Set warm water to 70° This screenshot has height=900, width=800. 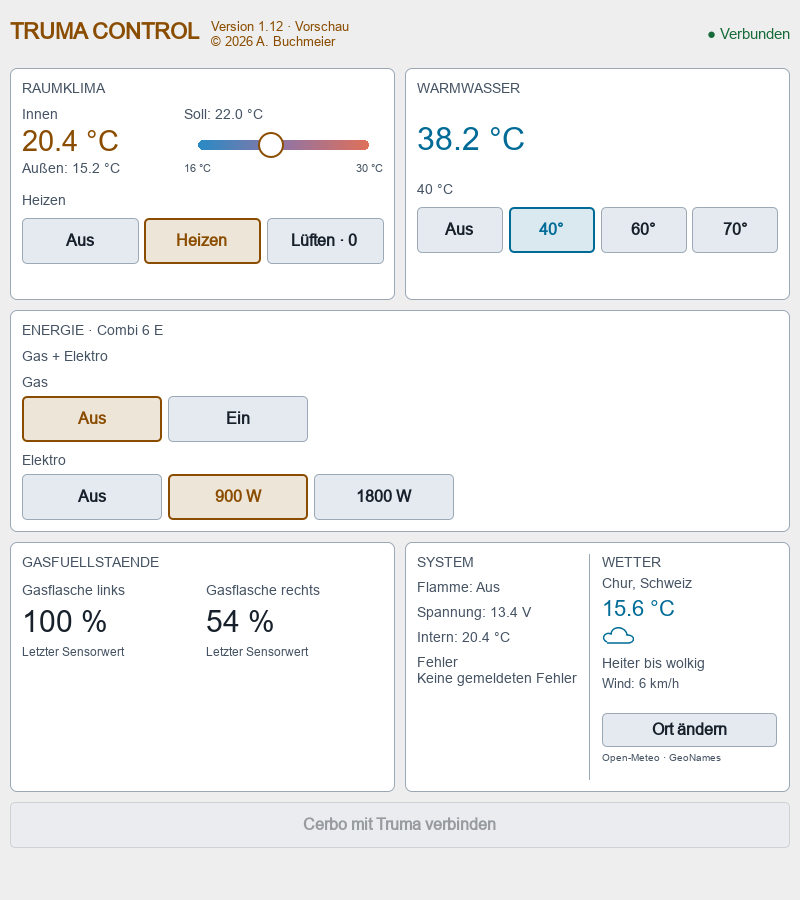tap(735, 230)
